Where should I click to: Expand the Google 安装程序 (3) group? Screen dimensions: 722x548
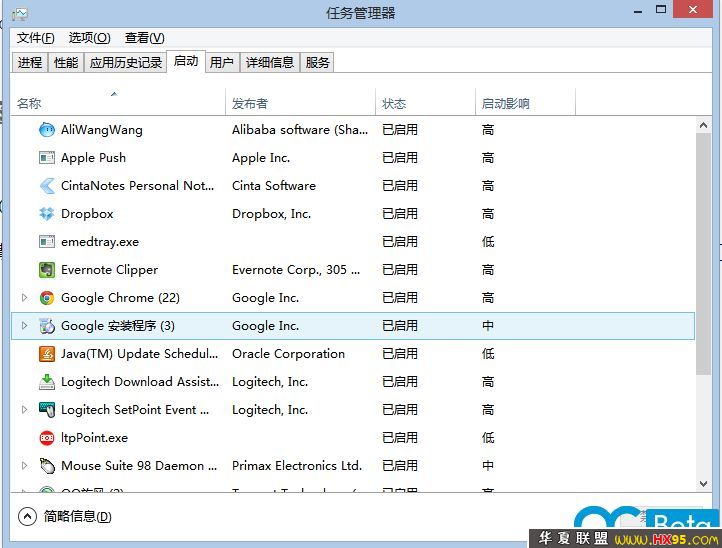[x=24, y=326]
